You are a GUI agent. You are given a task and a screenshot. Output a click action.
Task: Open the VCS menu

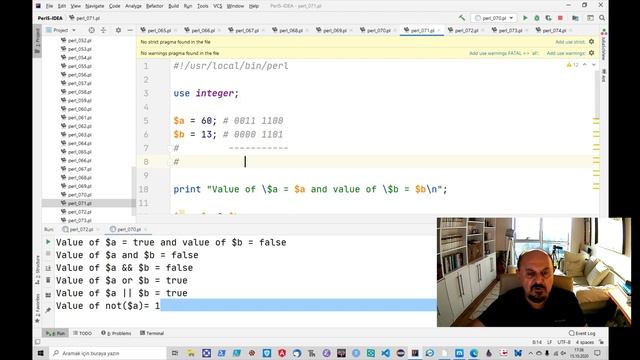pyautogui.click(x=218, y=6)
